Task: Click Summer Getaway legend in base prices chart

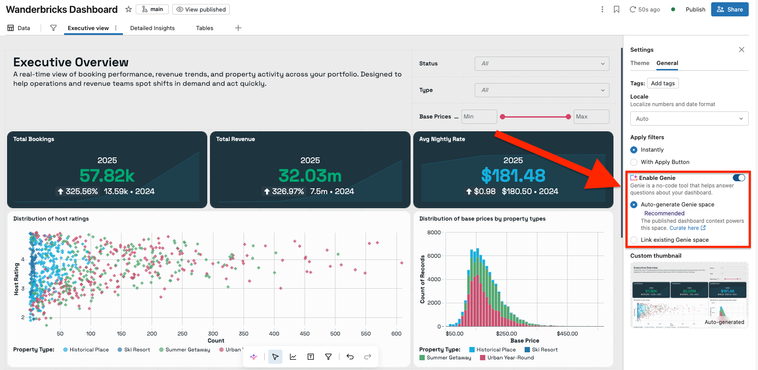Action: [445, 357]
